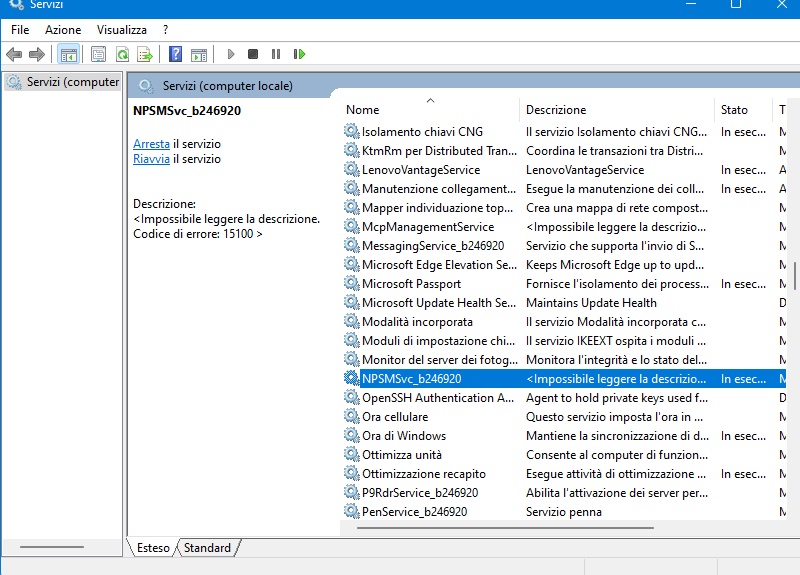Toggle the console tree pane icon

pyautogui.click(x=68, y=54)
